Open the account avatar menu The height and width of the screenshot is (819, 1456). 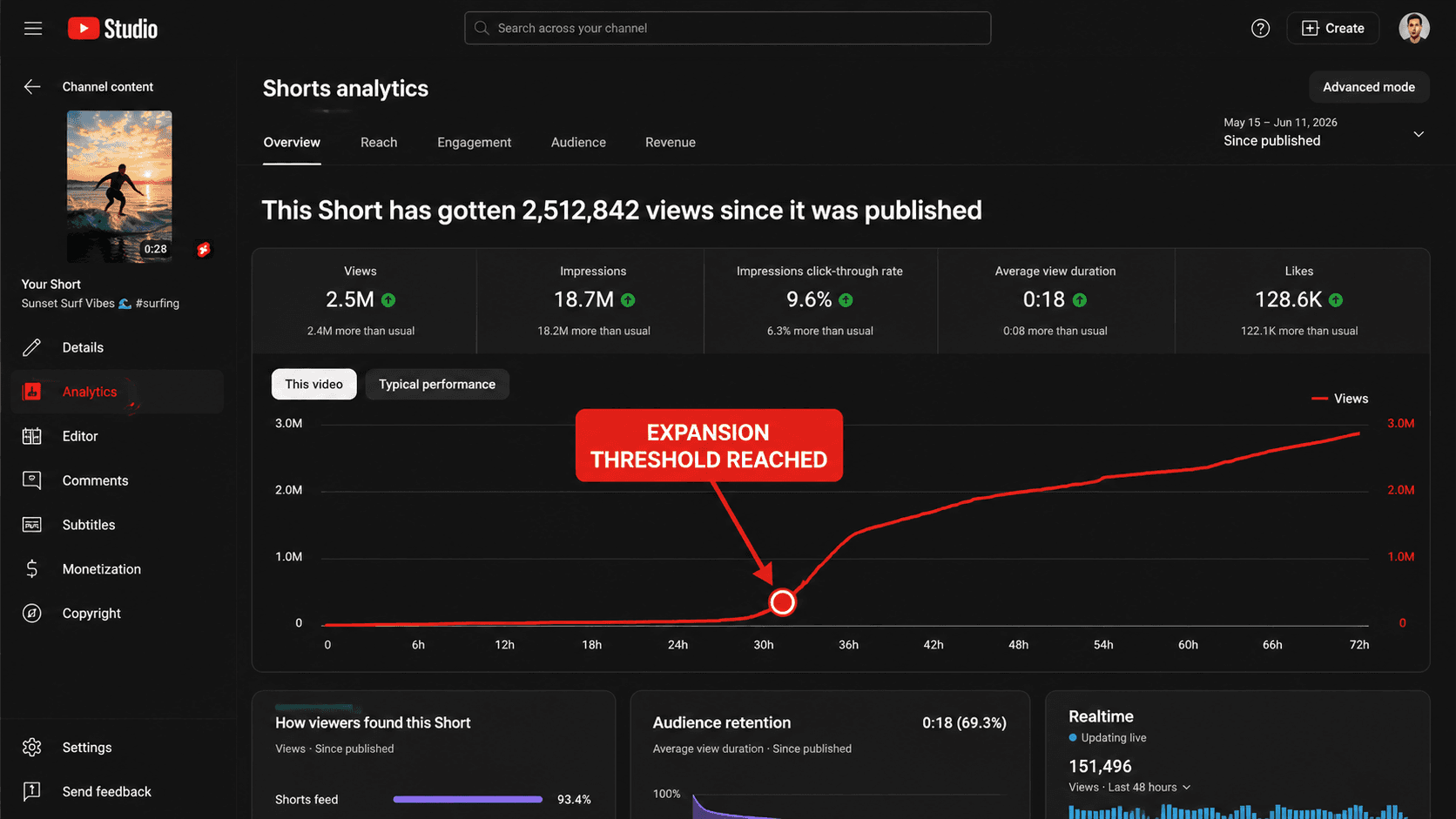coord(1414,28)
